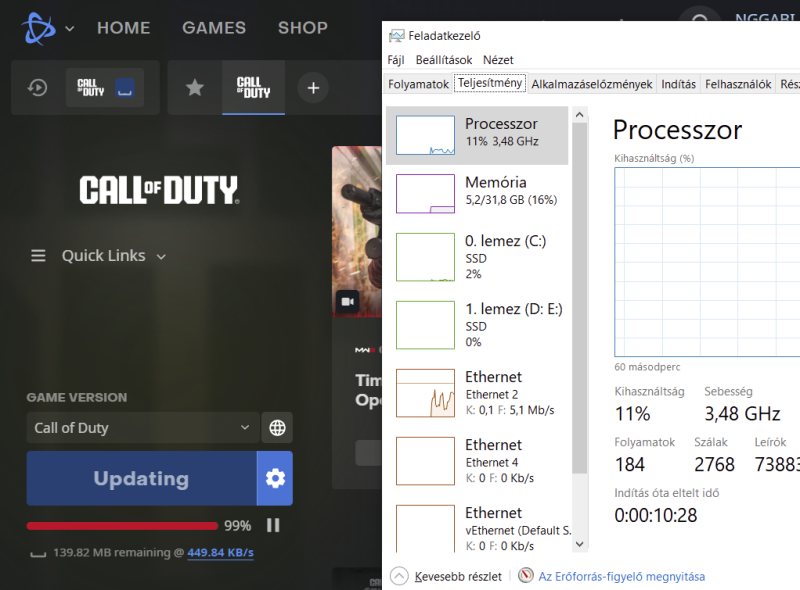Click the CPU utilization graph area
This screenshot has width=800, height=590.
[x=707, y=262]
